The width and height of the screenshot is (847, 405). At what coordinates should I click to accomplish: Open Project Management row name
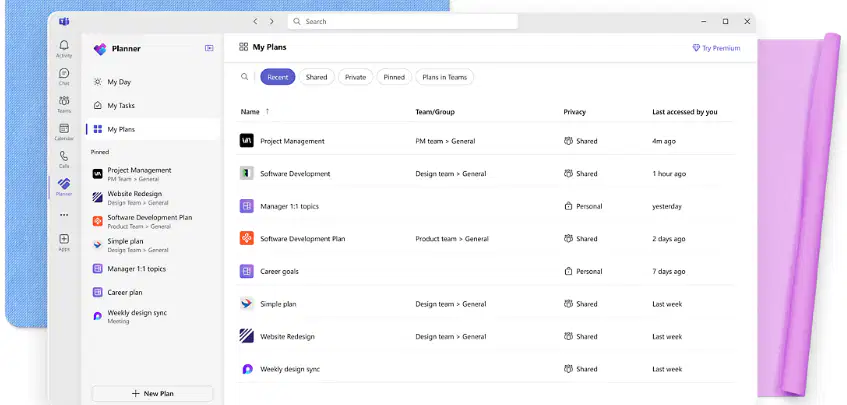292,141
